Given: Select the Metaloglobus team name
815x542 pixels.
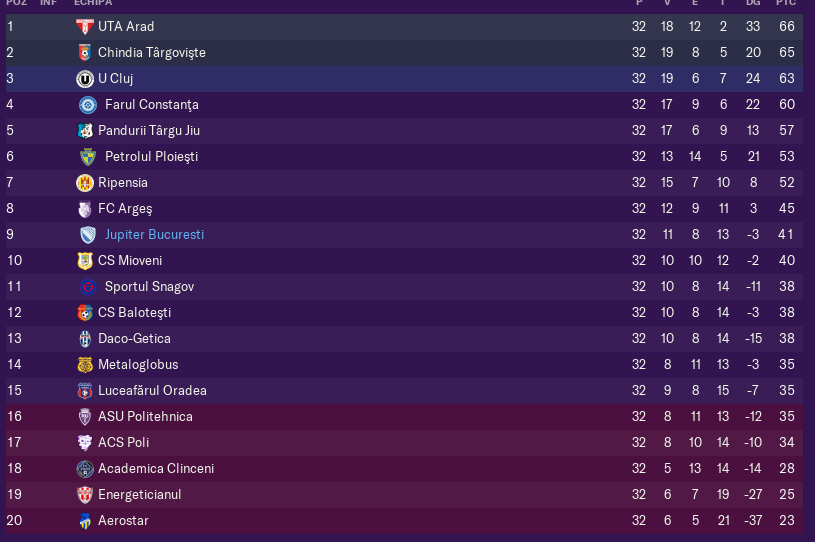Looking at the screenshot, I should coord(138,364).
